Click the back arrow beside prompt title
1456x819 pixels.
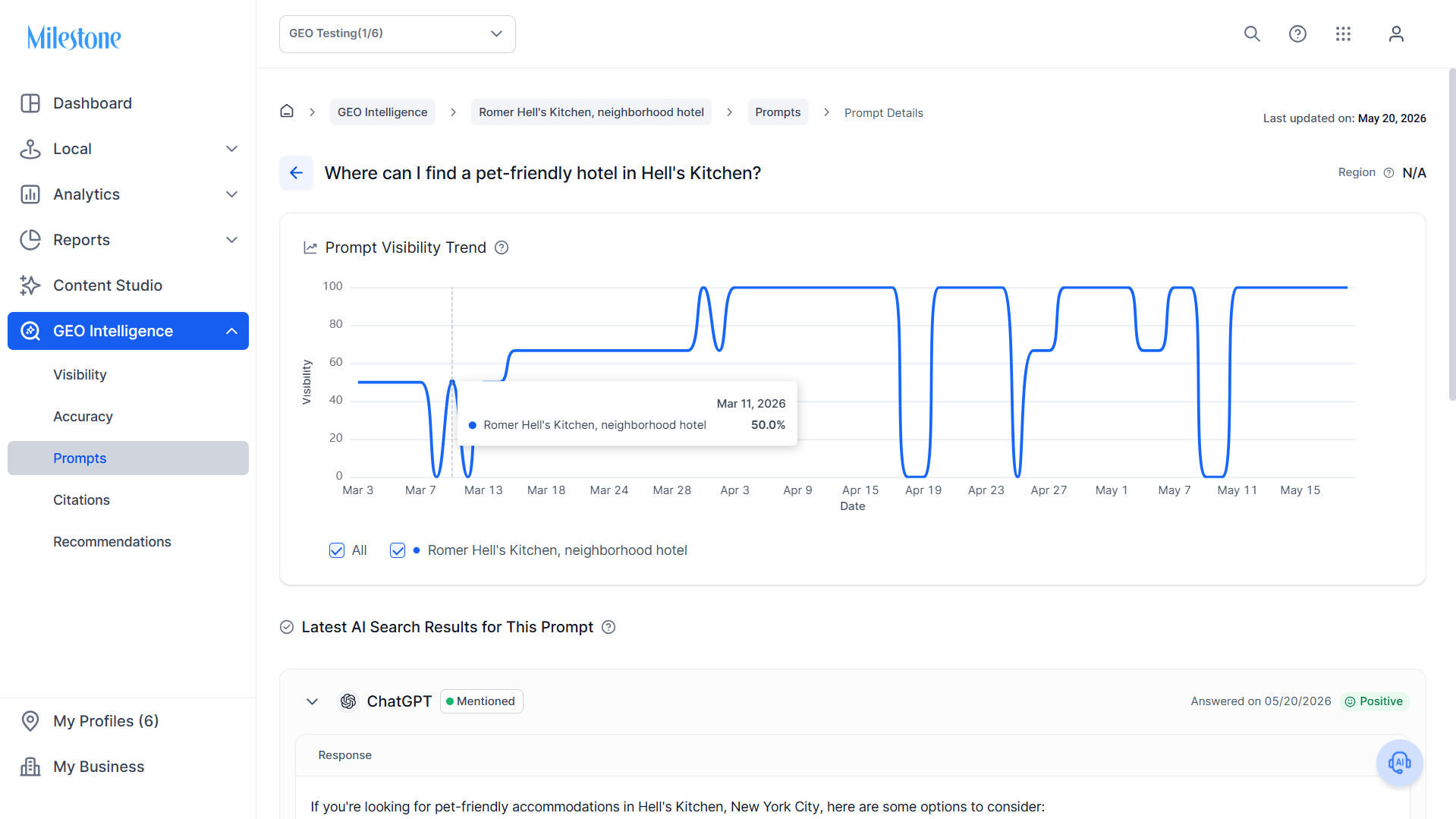tap(296, 173)
